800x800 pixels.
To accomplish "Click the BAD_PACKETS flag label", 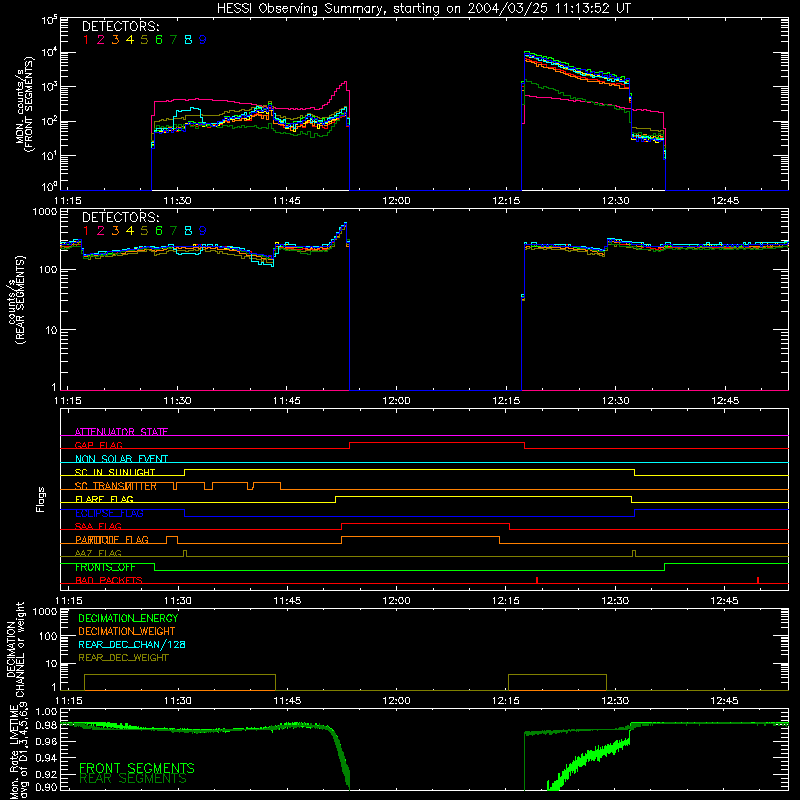I will pos(109,580).
